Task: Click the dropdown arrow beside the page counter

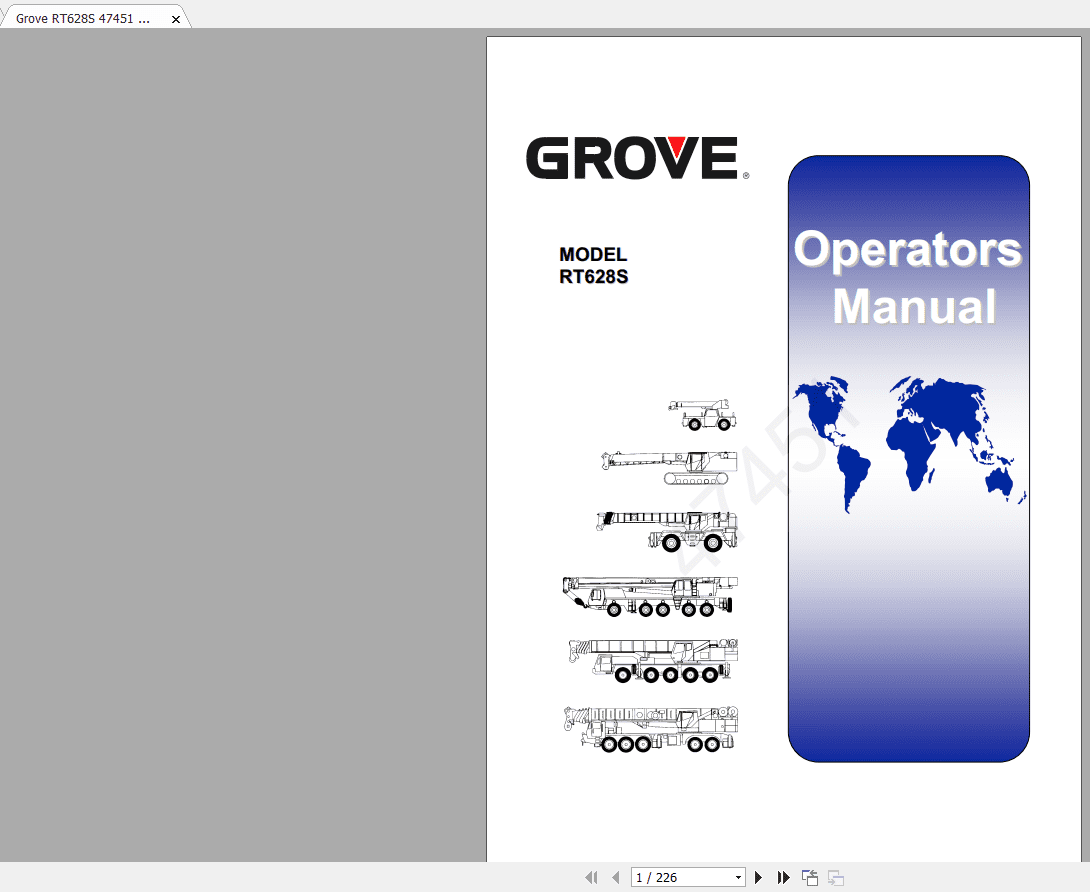Action: (738, 877)
